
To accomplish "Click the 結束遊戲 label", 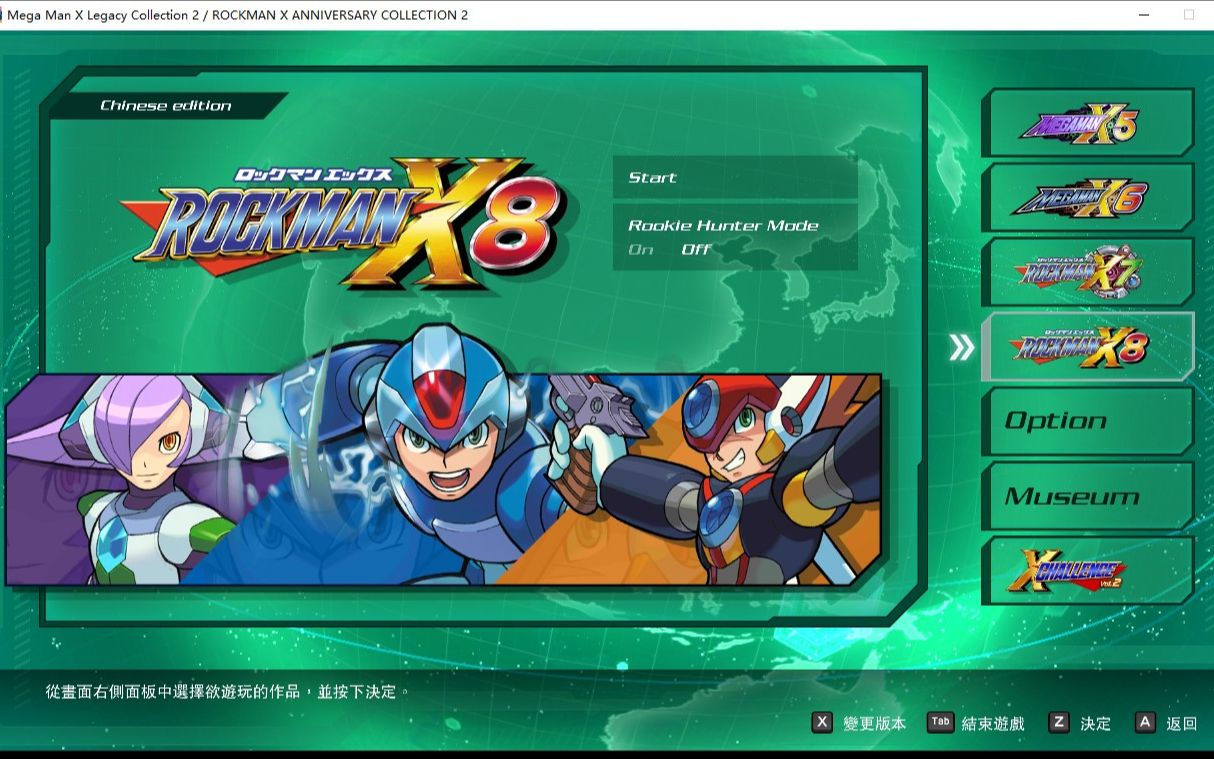I will point(993,723).
